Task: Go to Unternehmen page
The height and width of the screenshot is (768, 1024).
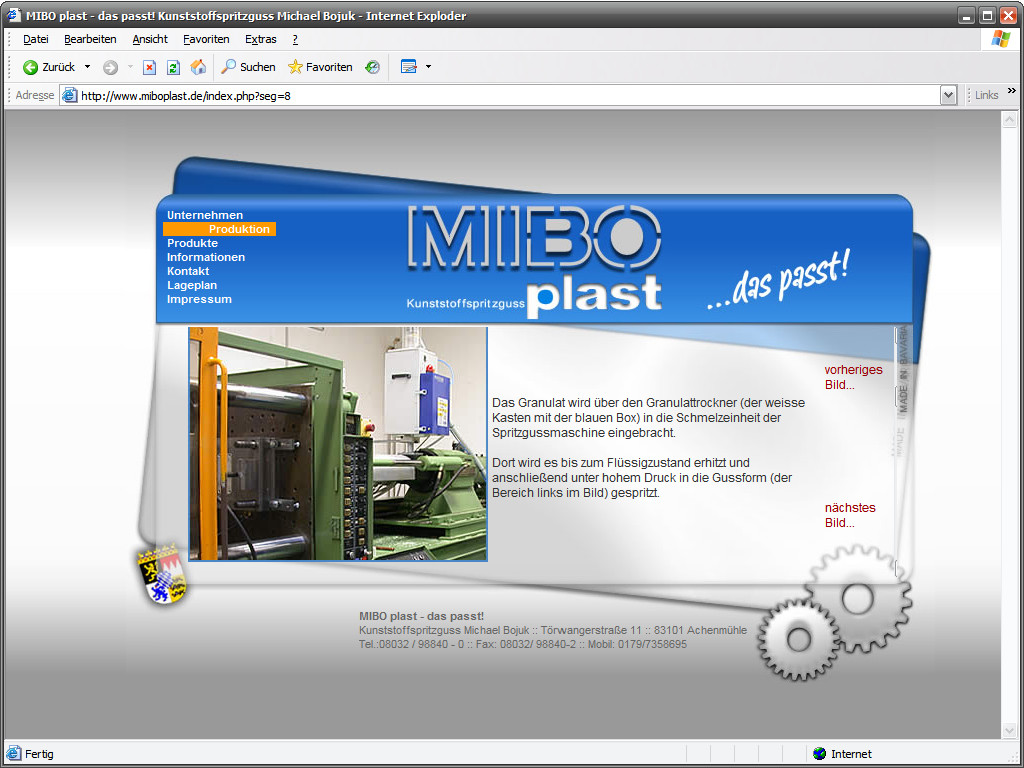Action: coord(205,215)
